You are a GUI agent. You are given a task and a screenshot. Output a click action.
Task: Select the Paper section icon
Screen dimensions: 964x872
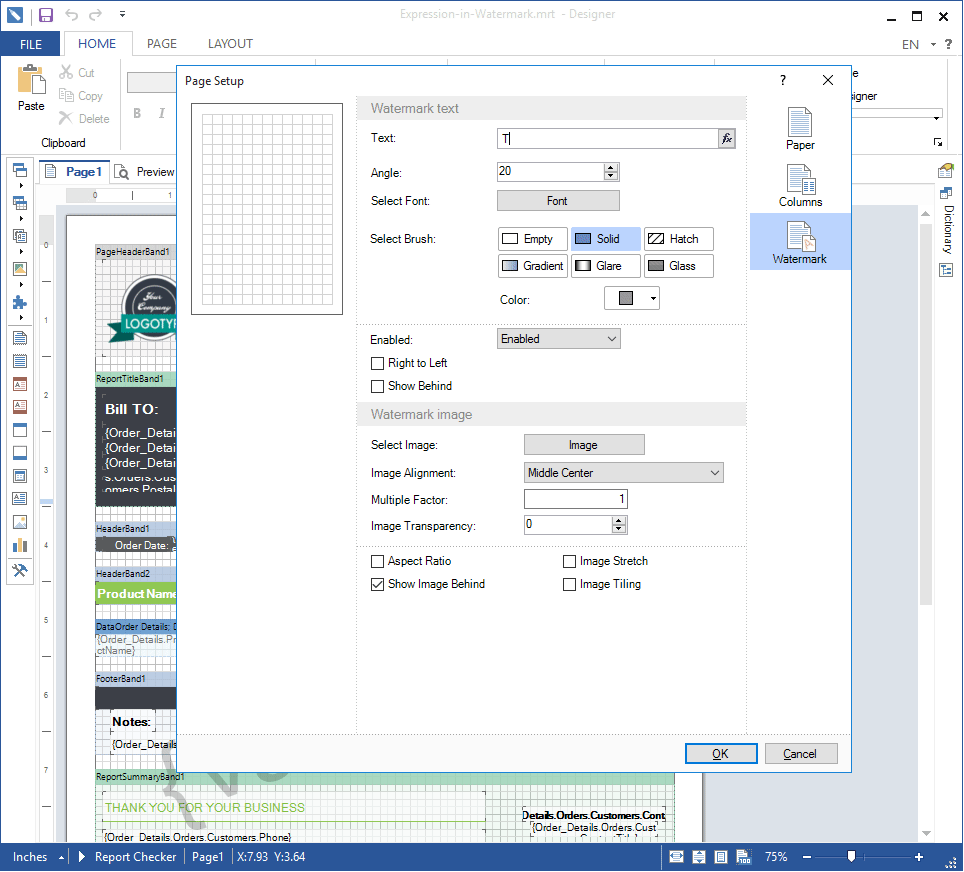click(x=800, y=128)
